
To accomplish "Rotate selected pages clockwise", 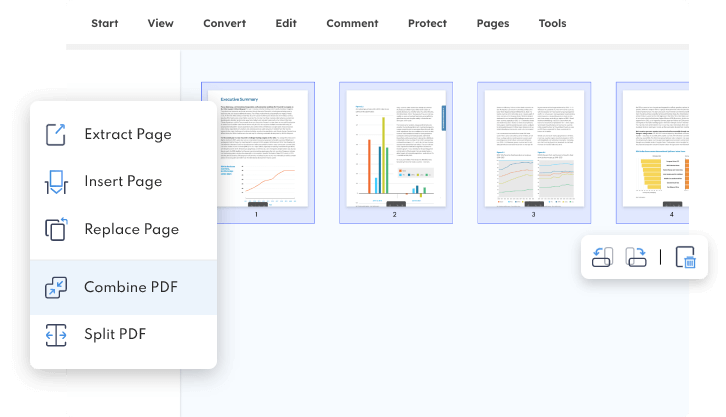I will (636, 258).
